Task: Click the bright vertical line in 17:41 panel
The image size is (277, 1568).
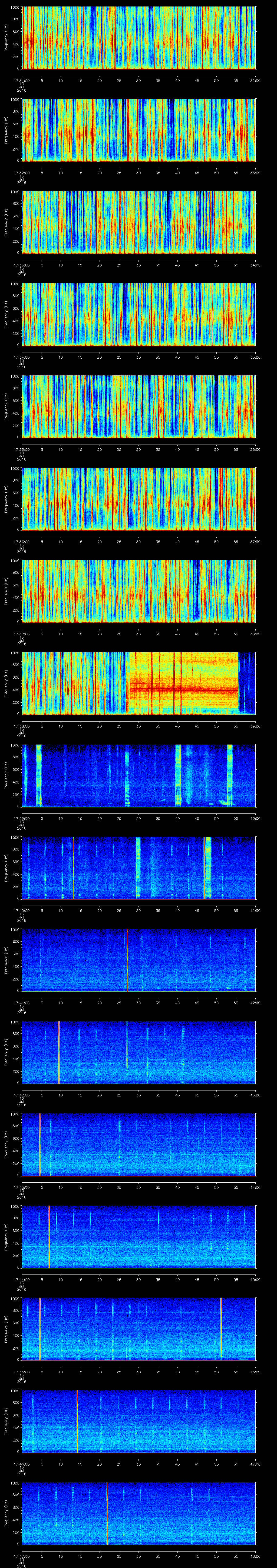Action: tap(127, 960)
